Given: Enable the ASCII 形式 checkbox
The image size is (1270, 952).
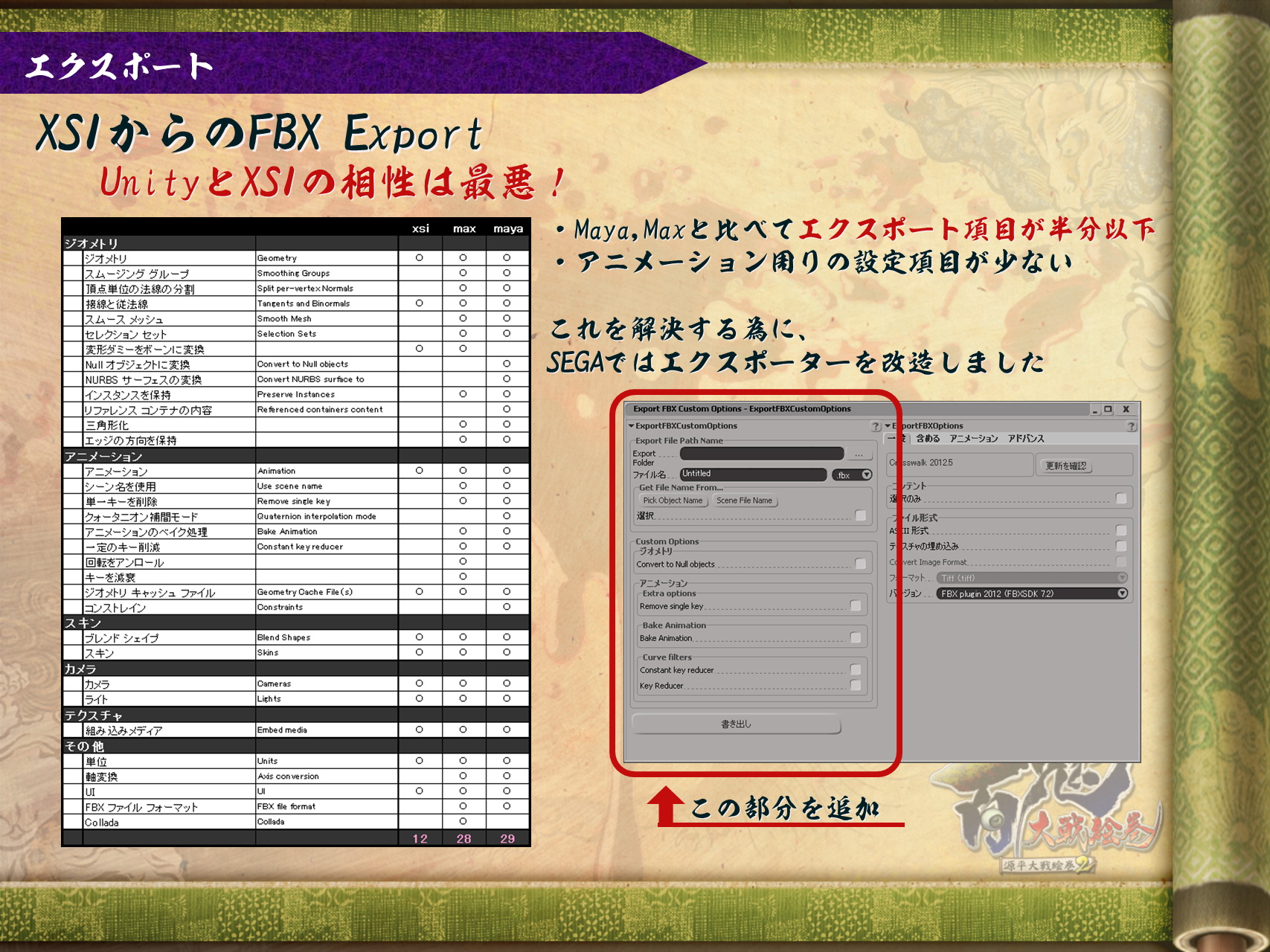Looking at the screenshot, I should tap(1121, 530).
